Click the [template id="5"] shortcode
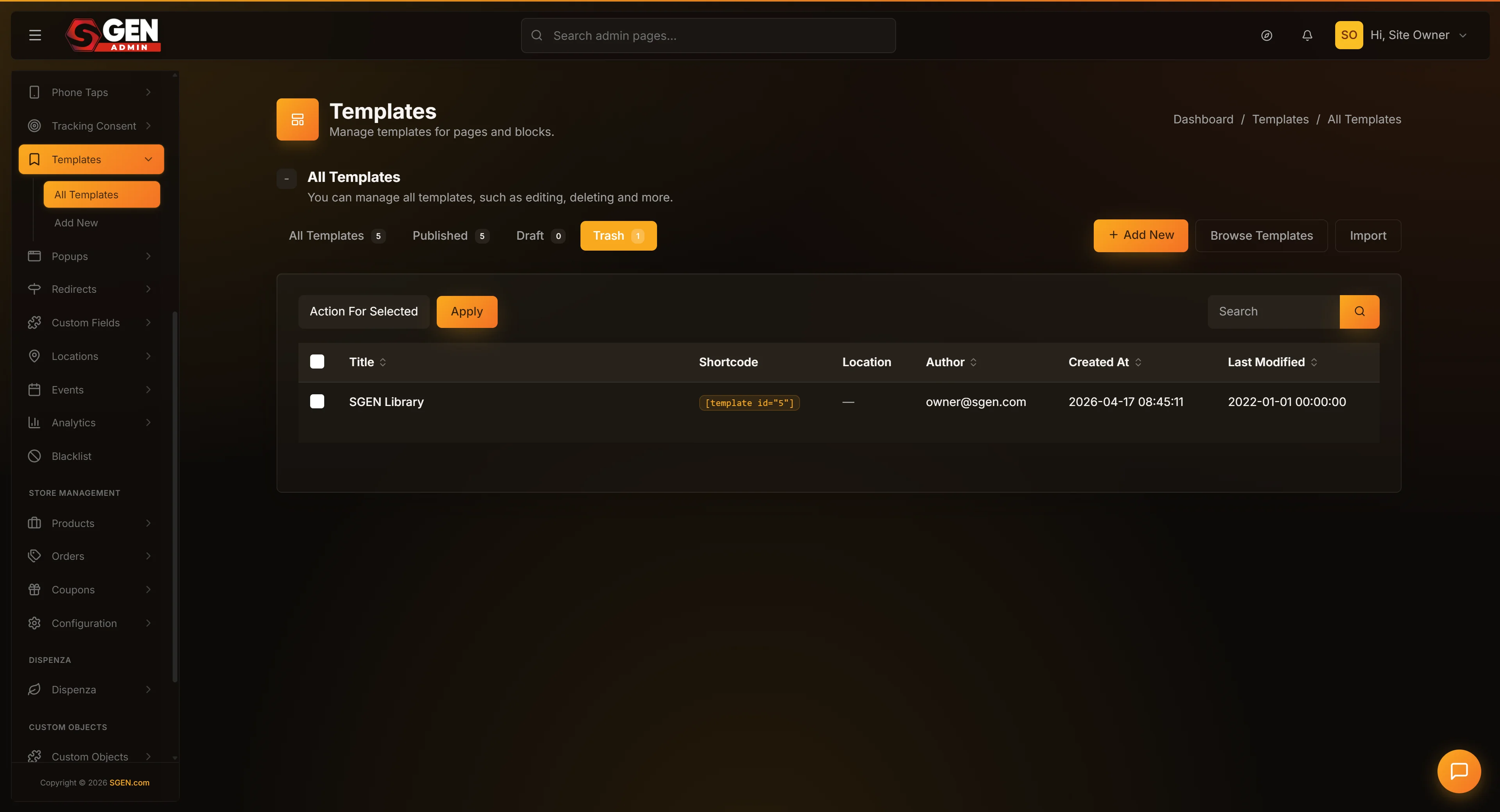 [x=749, y=402]
